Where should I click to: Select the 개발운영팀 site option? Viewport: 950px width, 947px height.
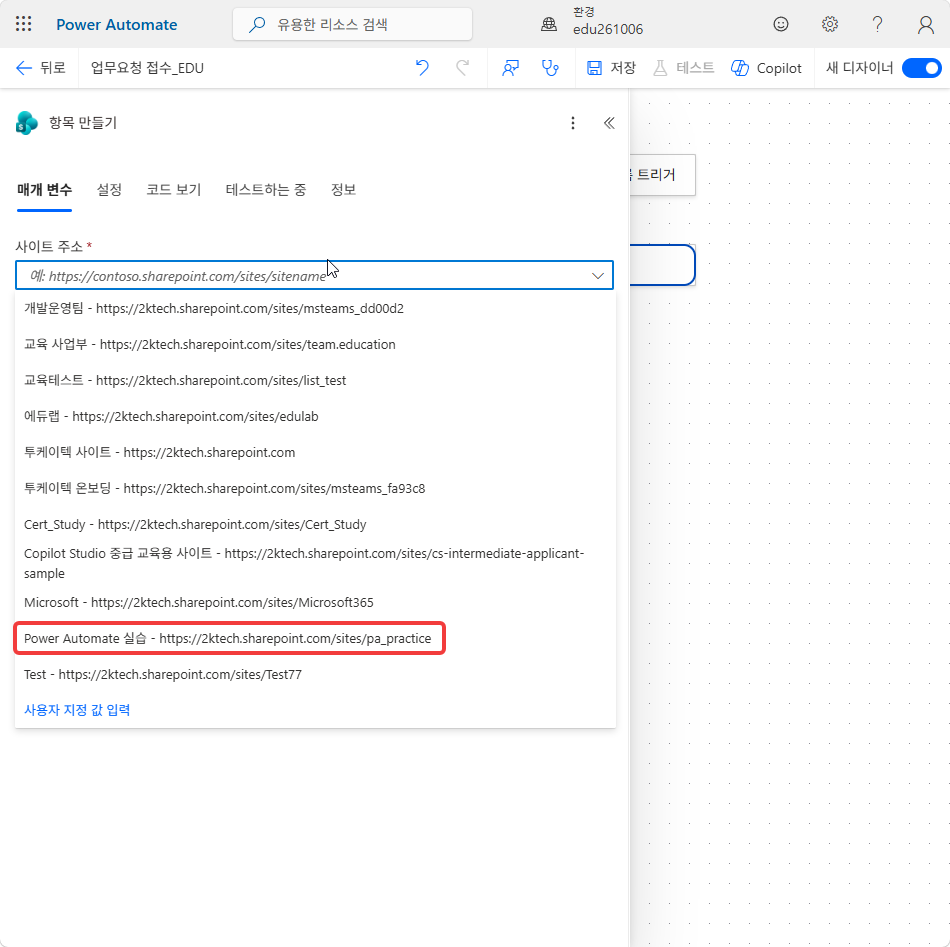click(x=315, y=308)
